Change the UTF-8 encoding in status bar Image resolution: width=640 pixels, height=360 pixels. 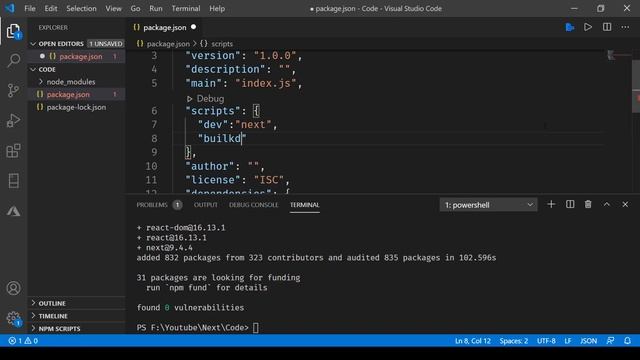pos(546,340)
